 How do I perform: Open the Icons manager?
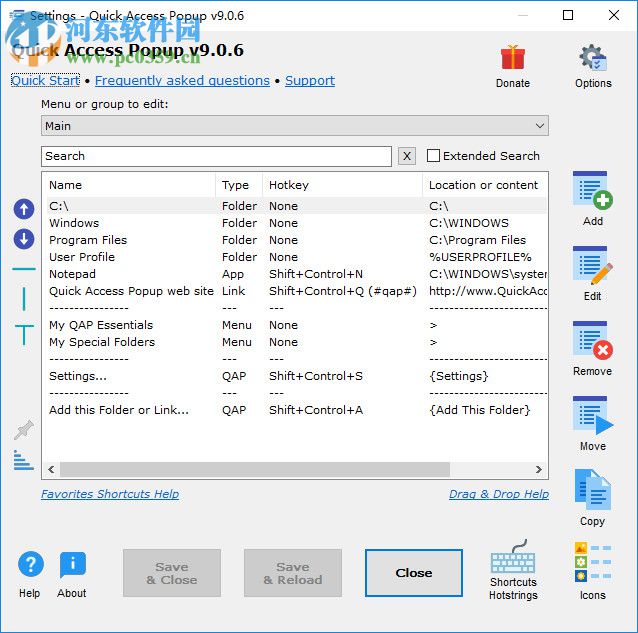pos(592,563)
